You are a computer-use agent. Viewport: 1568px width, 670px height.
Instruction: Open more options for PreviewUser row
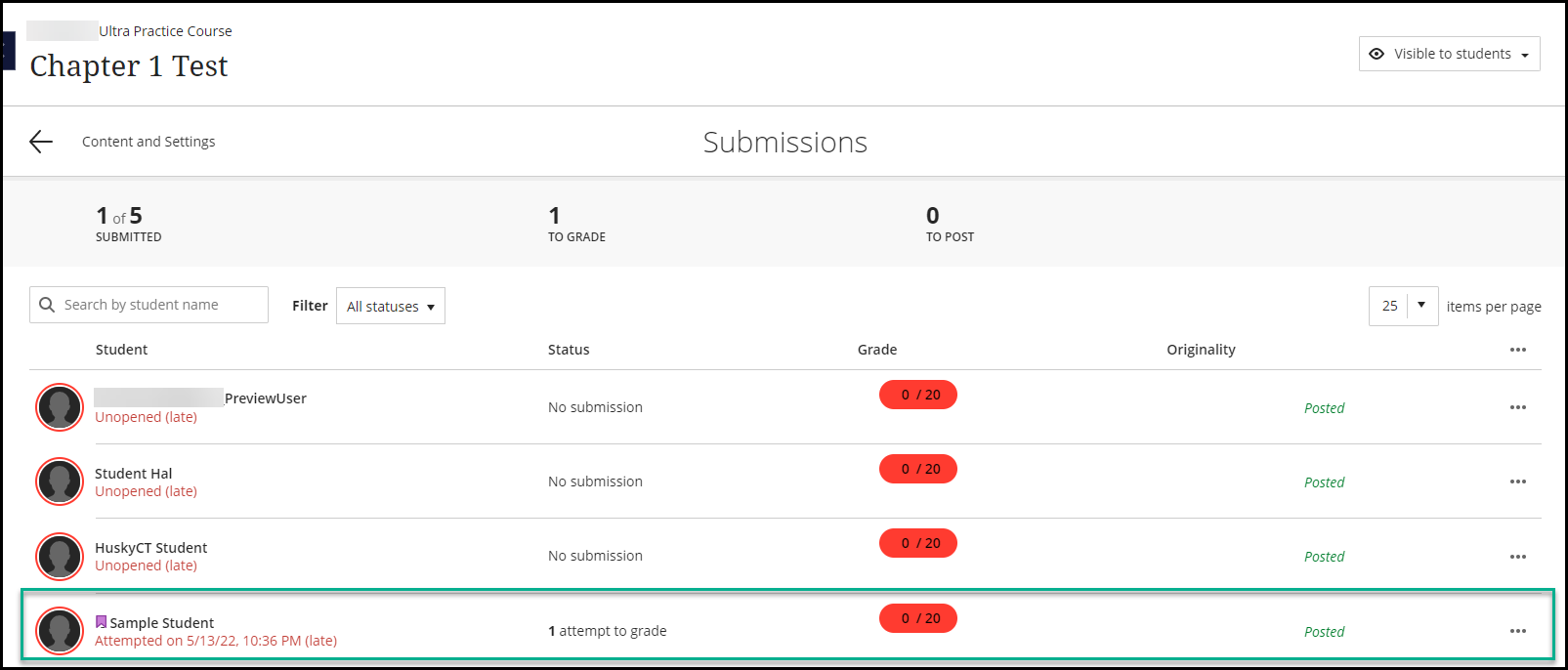[1517, 407]
